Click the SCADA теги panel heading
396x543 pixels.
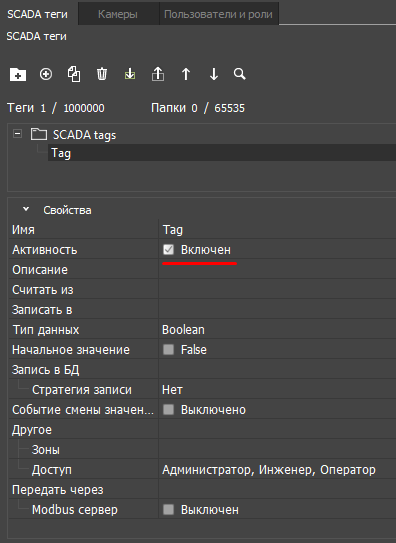point(36,36)
